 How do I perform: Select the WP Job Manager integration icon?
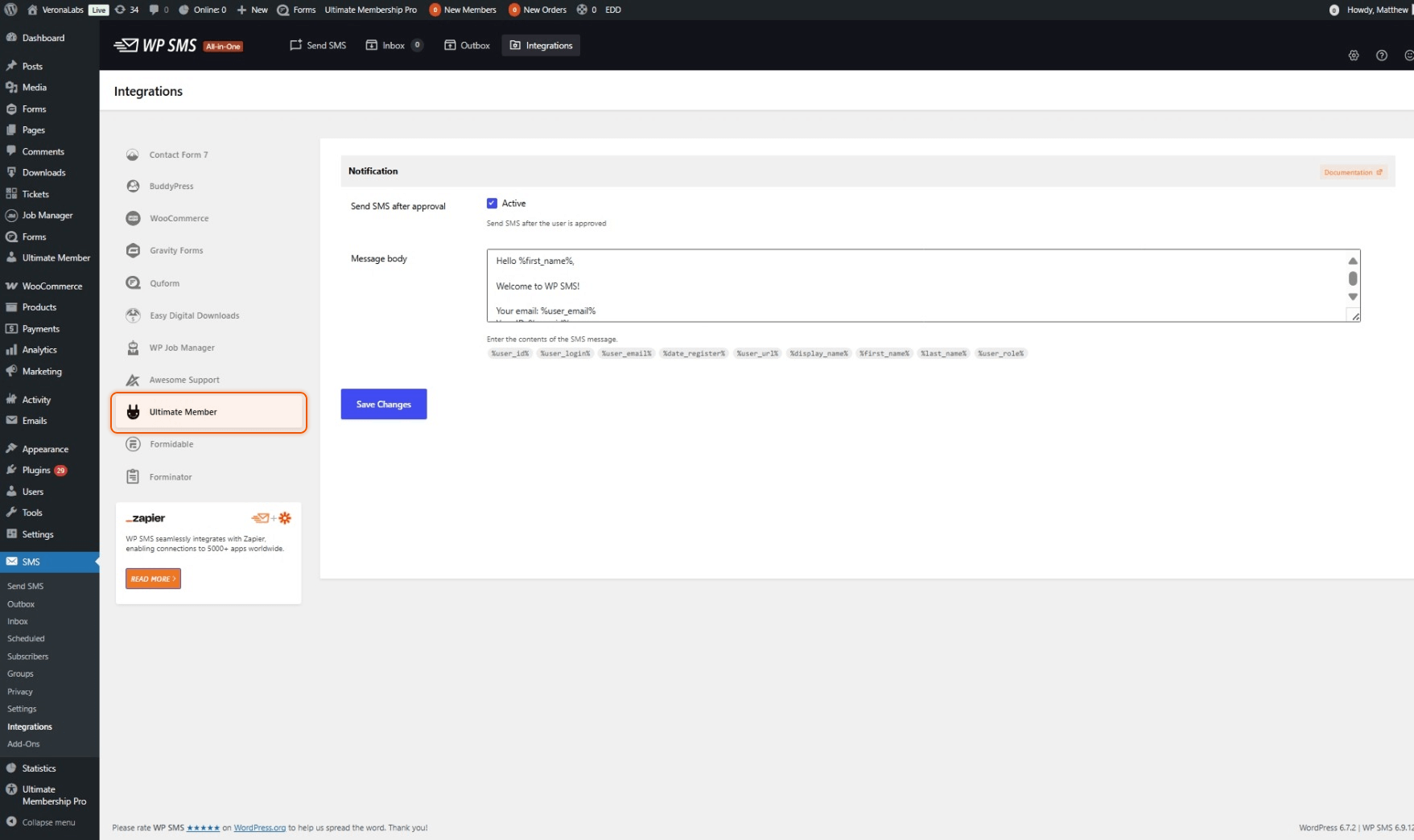tap(133, 348)
